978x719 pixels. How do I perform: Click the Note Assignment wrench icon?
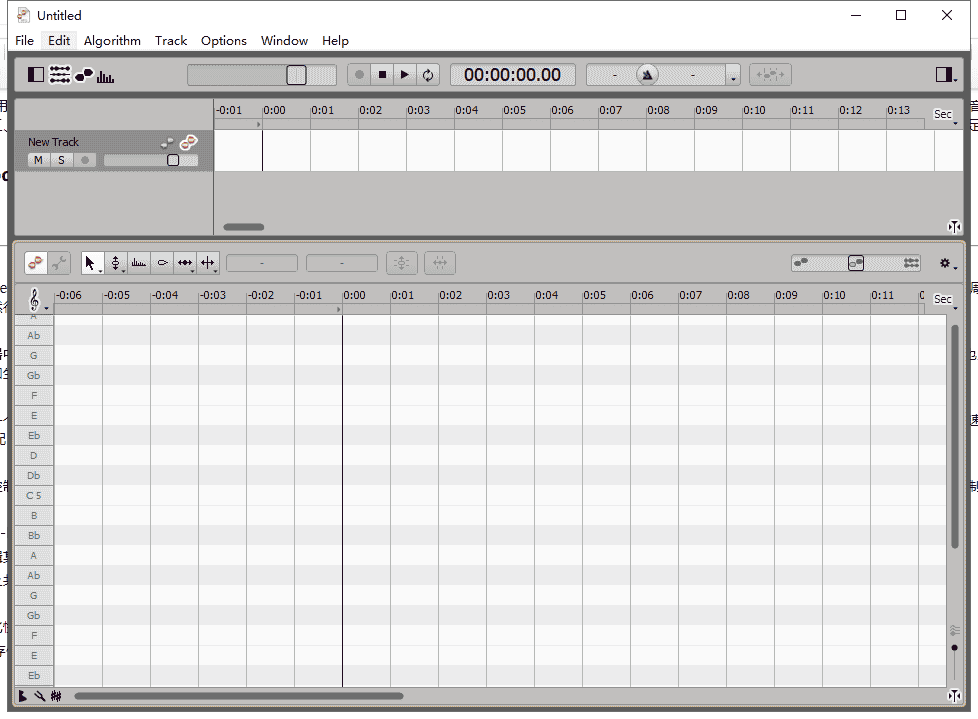pyautogui.click(x=59, y=263)
